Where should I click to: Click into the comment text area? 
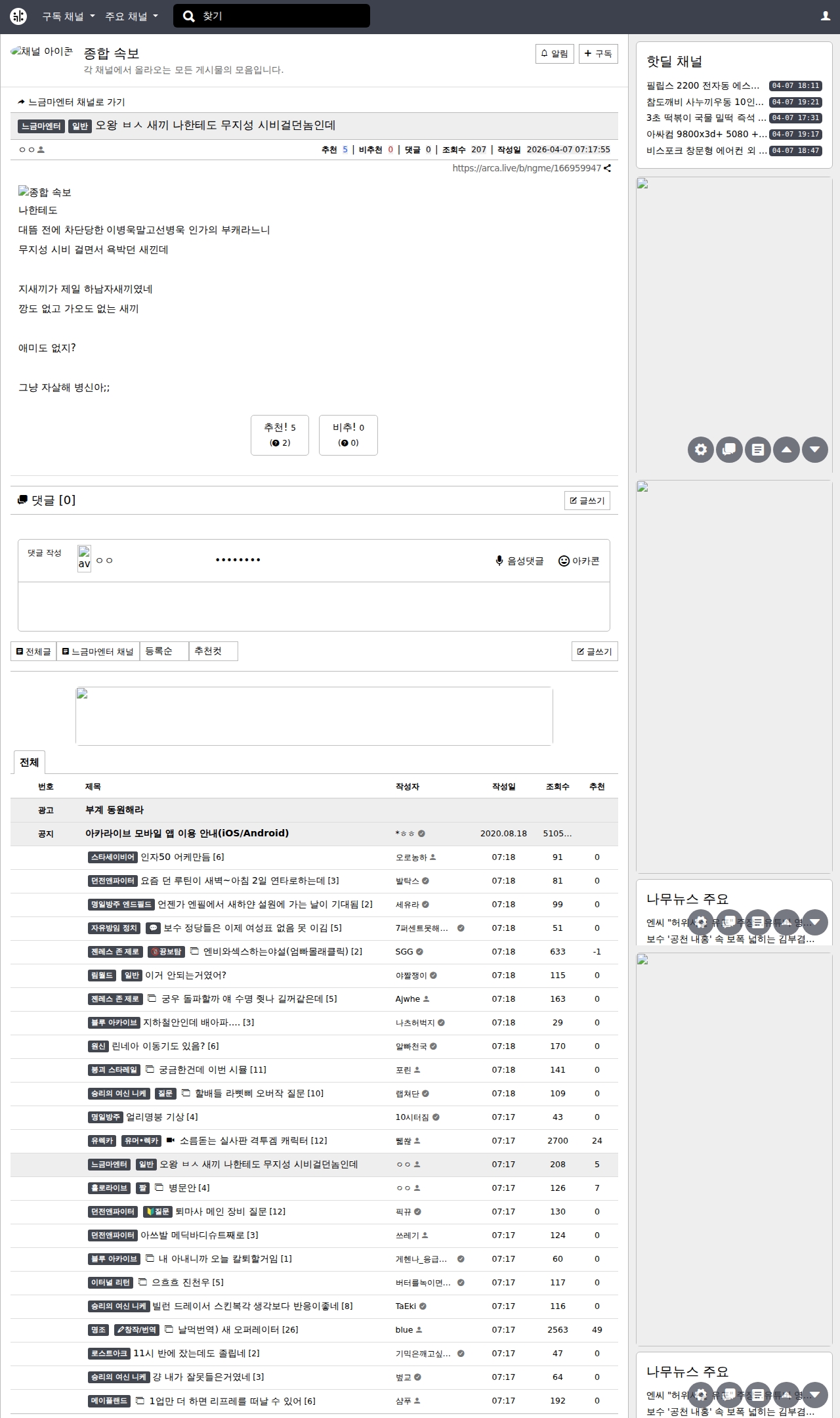[314, 607]
